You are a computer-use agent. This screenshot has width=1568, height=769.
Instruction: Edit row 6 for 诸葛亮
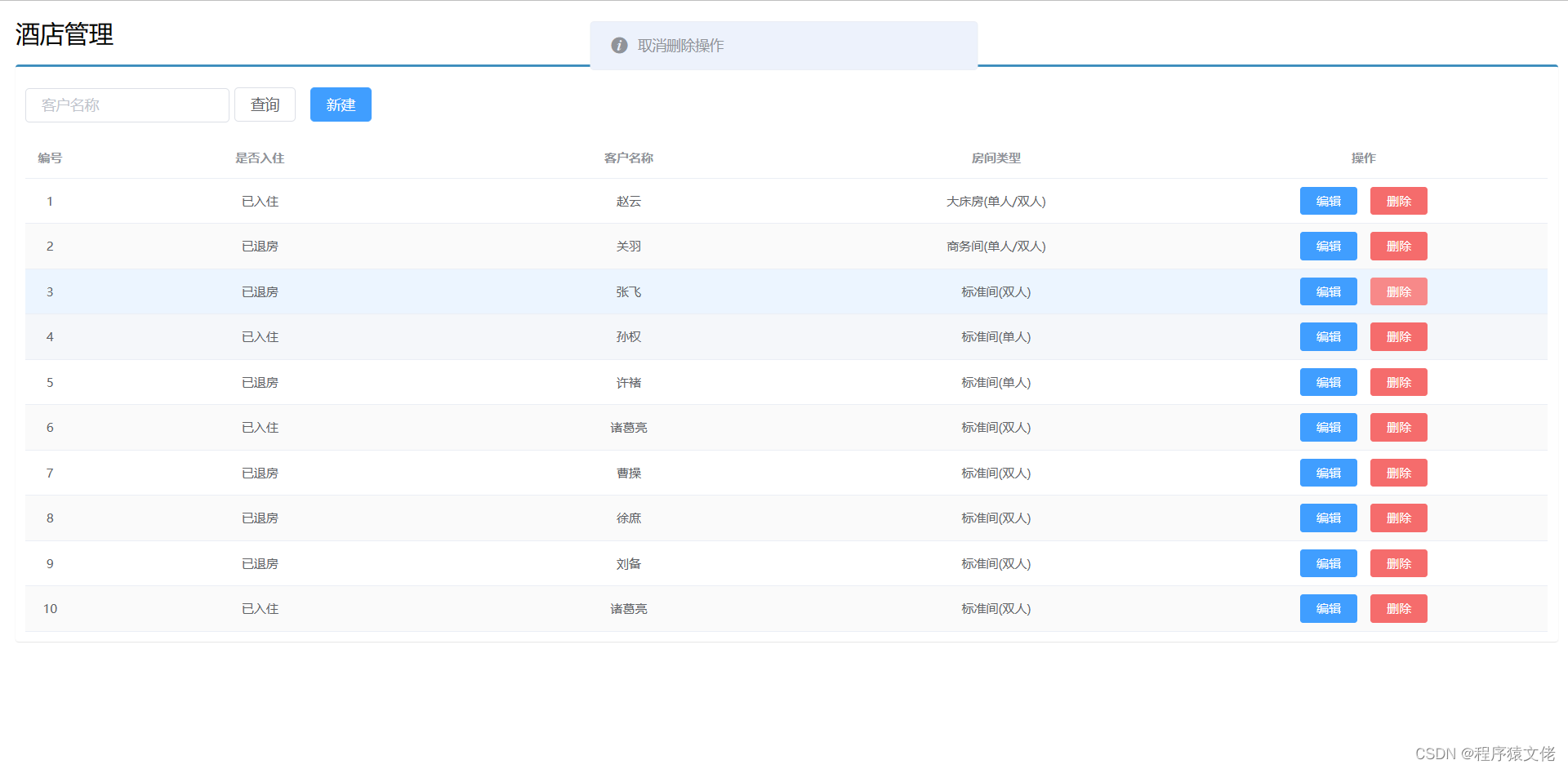click(x=1328, y=428)
